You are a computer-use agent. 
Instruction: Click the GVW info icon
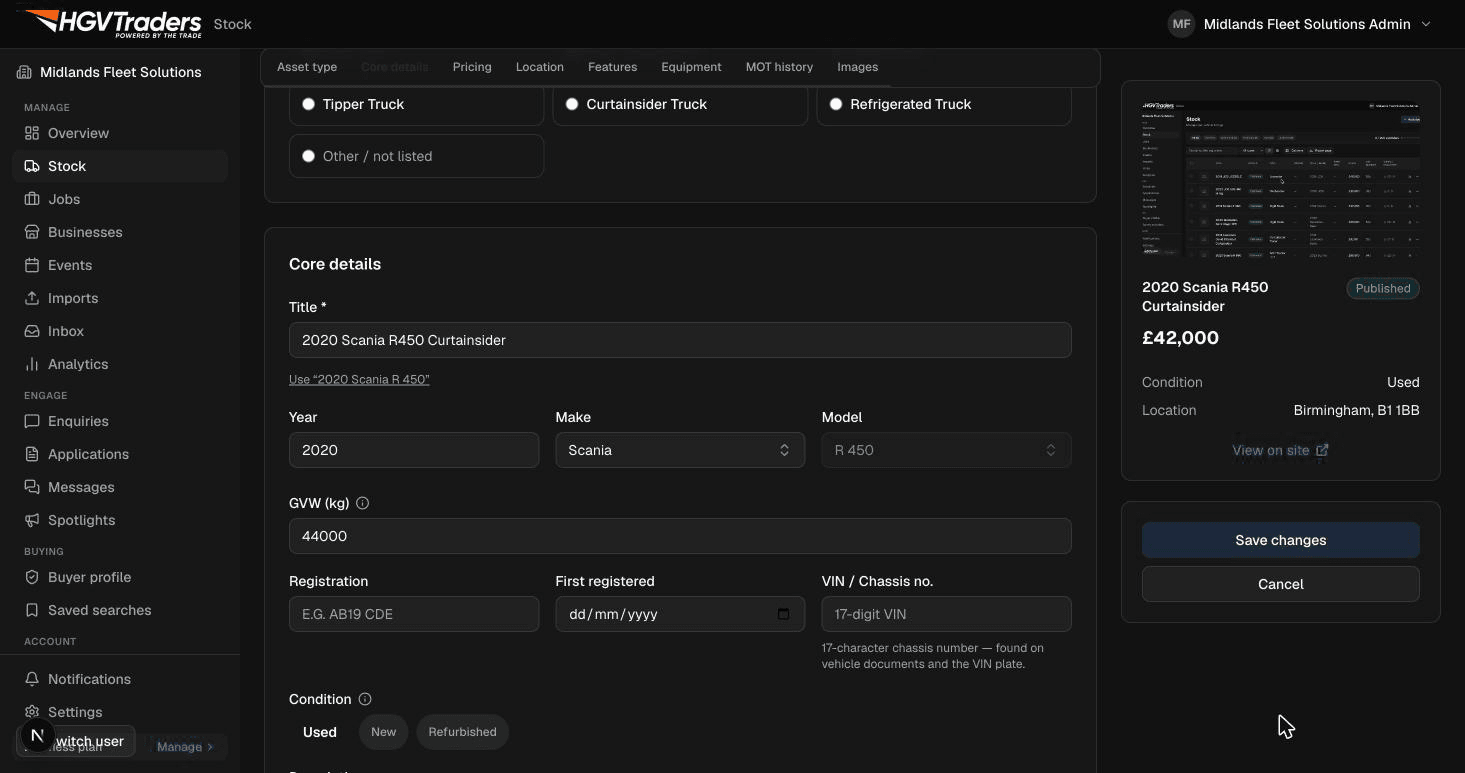coord(363,503)
